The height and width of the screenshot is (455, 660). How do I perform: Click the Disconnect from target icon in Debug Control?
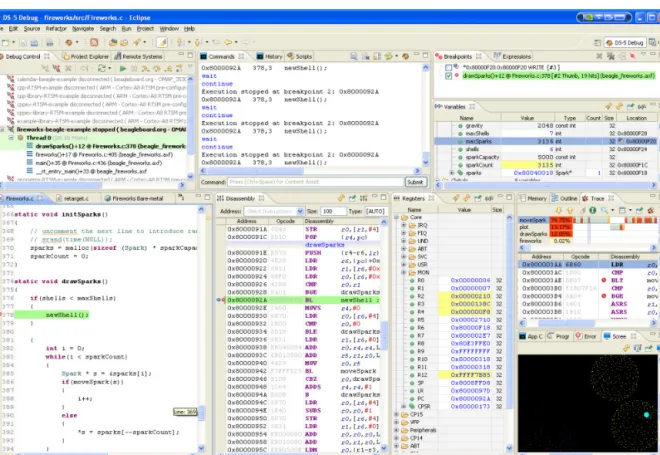coord(56,68)
